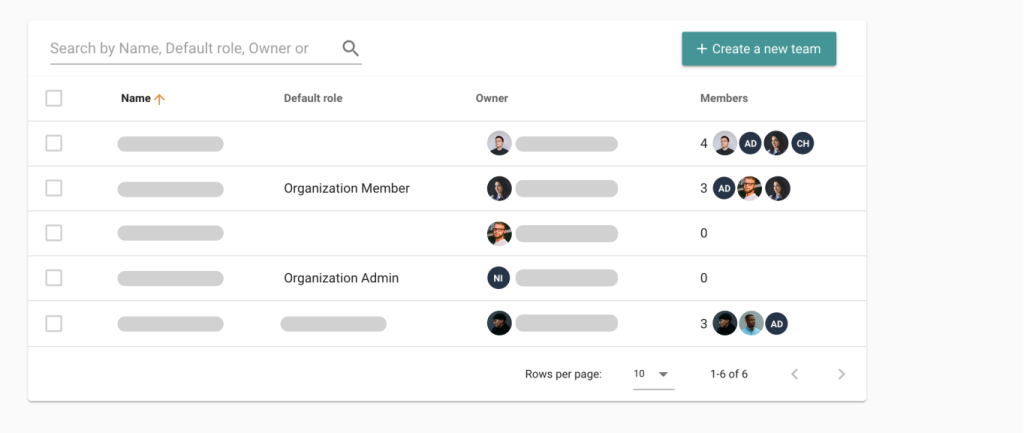This screenshot has width=1024, height=433.
Task: Check the first team row checkbox
Action: 54,143
